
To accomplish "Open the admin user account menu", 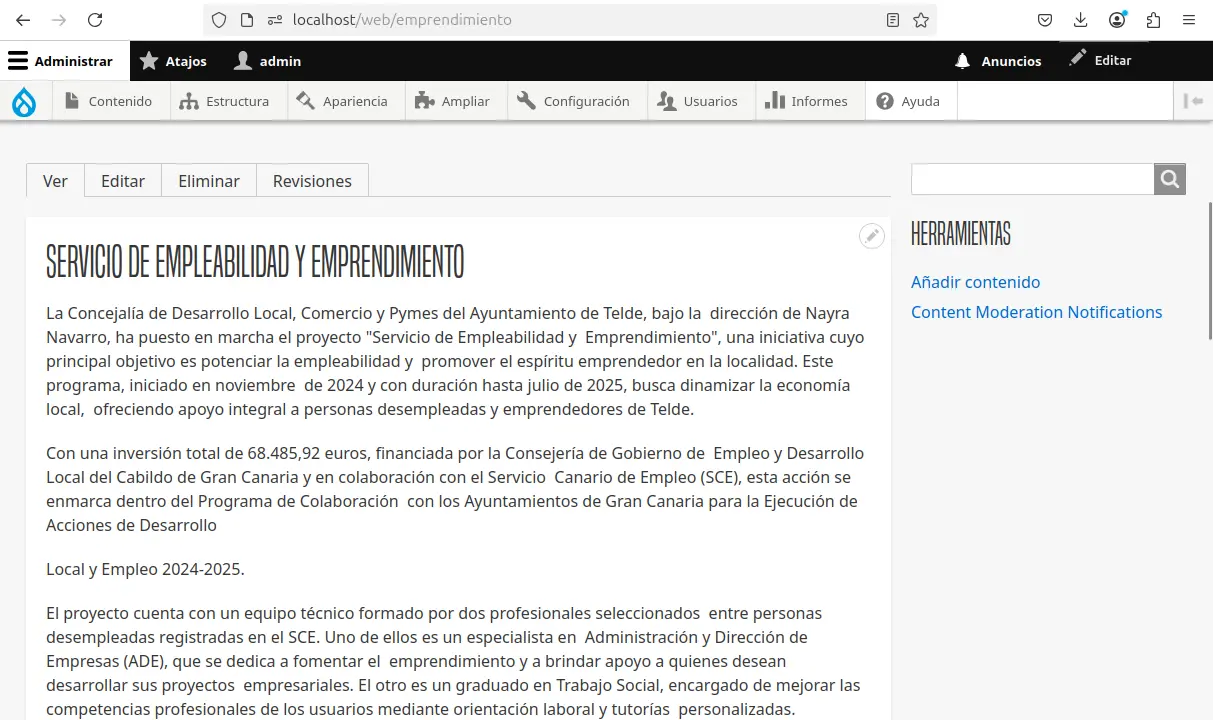I will click(267, 60).
